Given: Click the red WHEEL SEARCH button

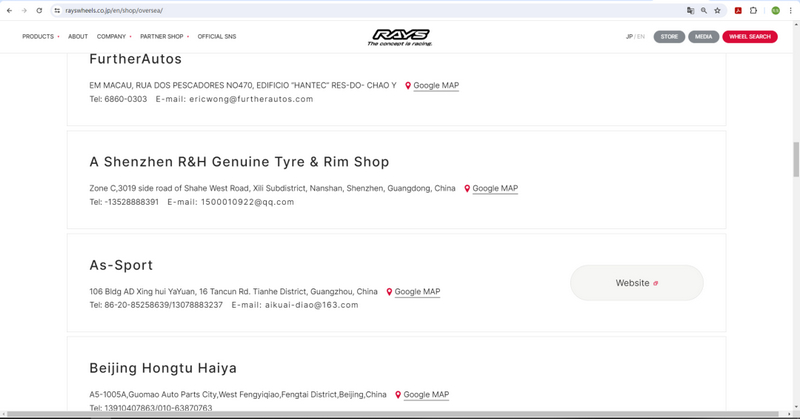Looking at the screenshot, I should point(749,37).
